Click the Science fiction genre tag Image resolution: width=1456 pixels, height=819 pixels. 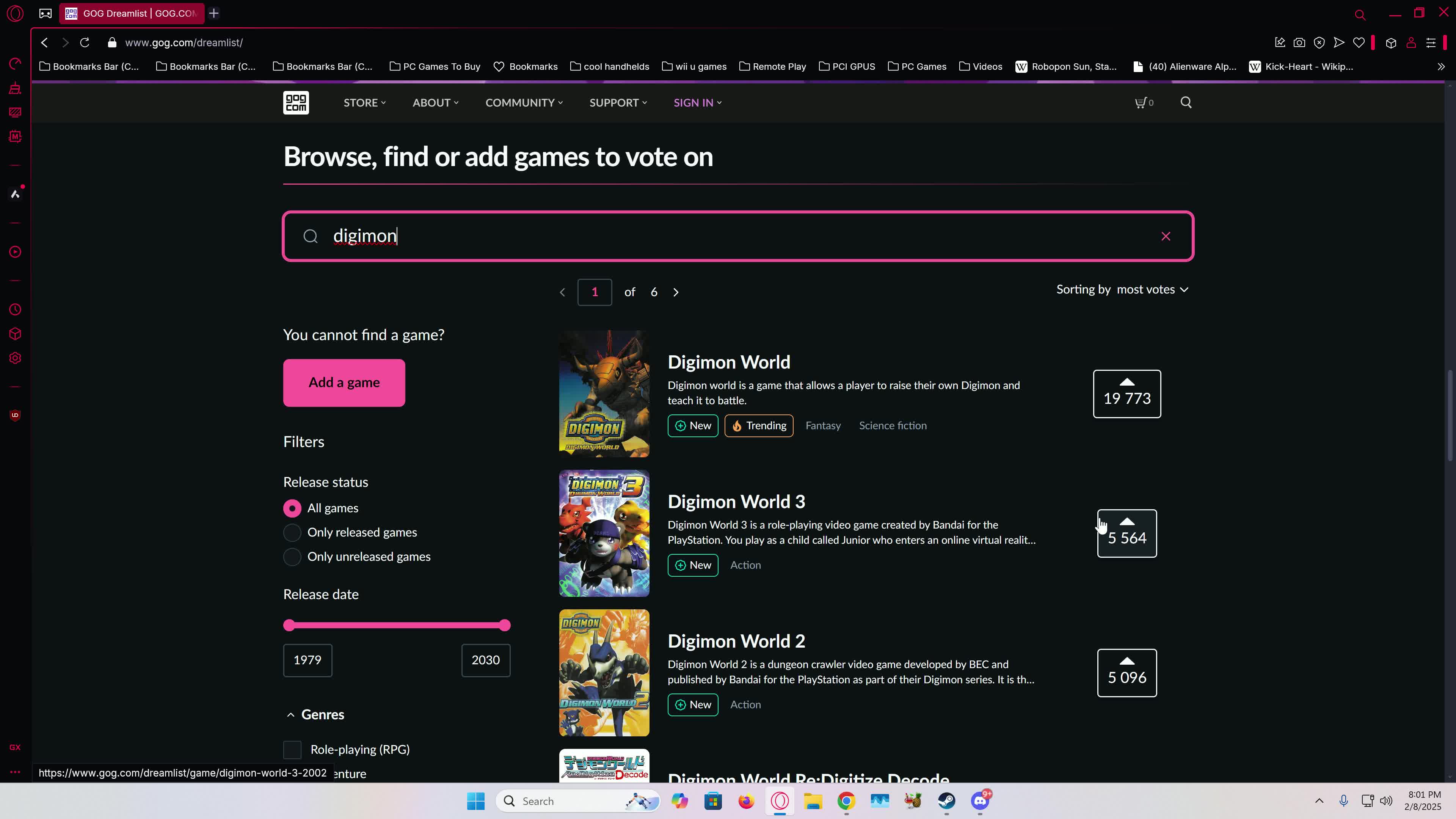click(x=893, y=425)
